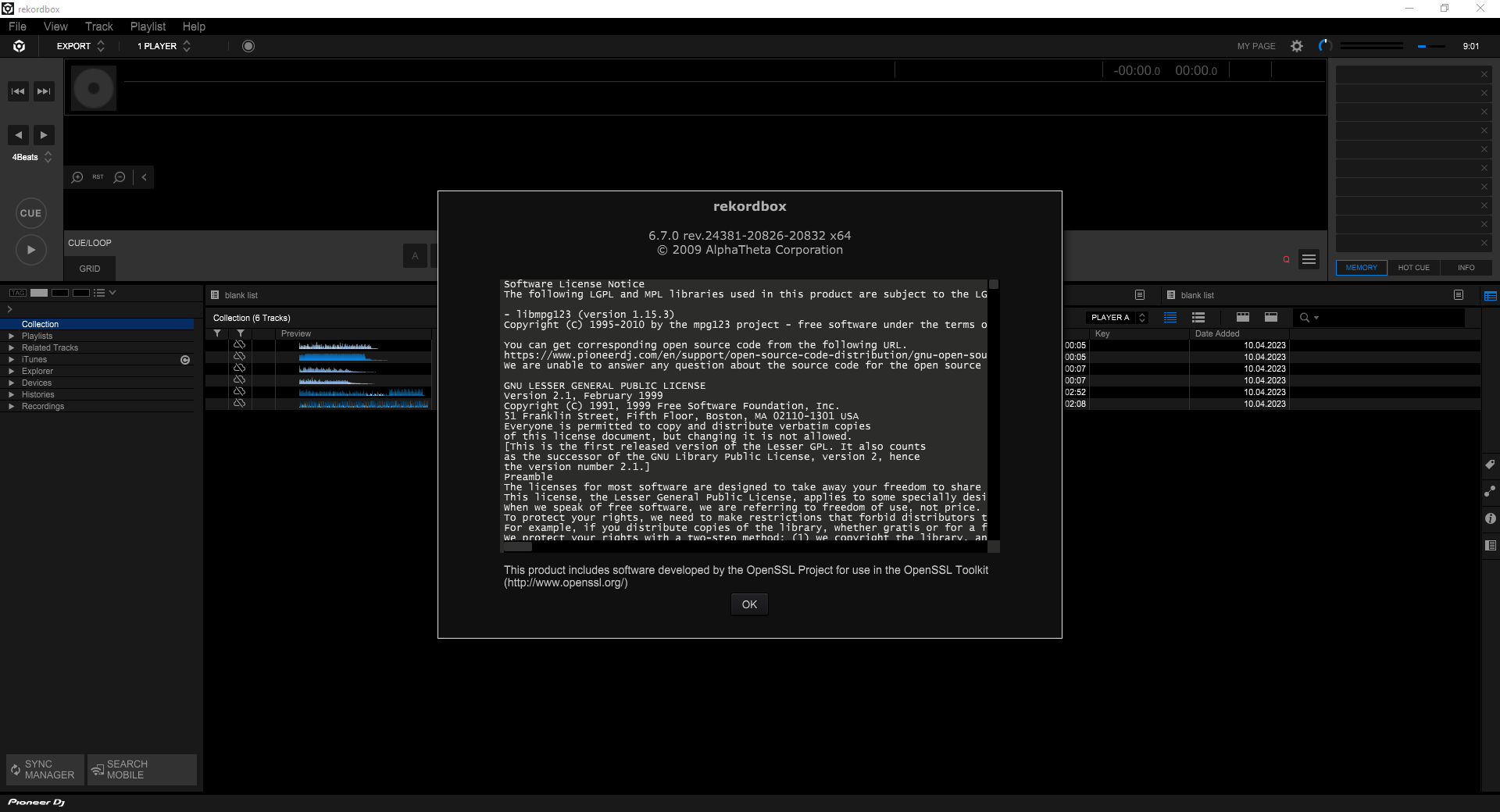
Task: Click the rekordbox logo icon in toolbar
Action: 19,46
